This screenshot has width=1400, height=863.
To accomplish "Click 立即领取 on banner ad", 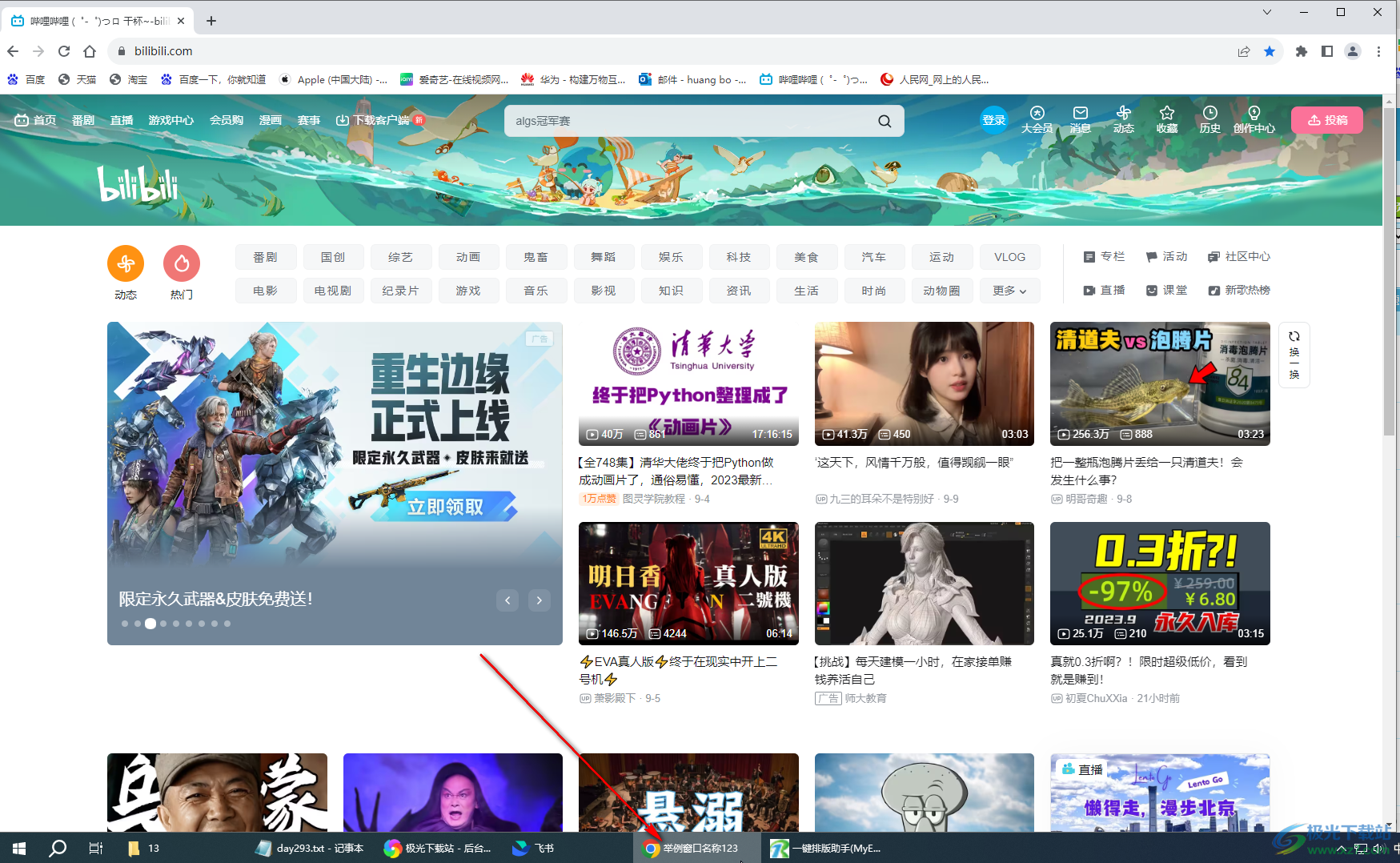I will pyautogui.click(x=444, y=507).
